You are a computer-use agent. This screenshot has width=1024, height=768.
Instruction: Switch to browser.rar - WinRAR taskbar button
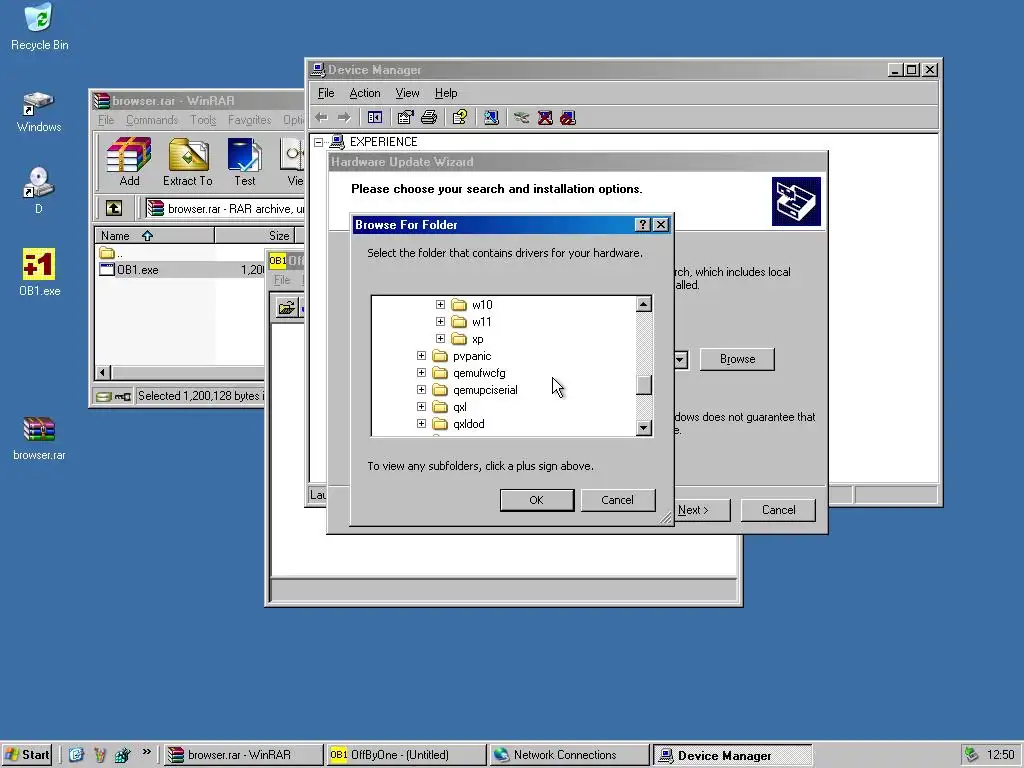coord(243,754)
